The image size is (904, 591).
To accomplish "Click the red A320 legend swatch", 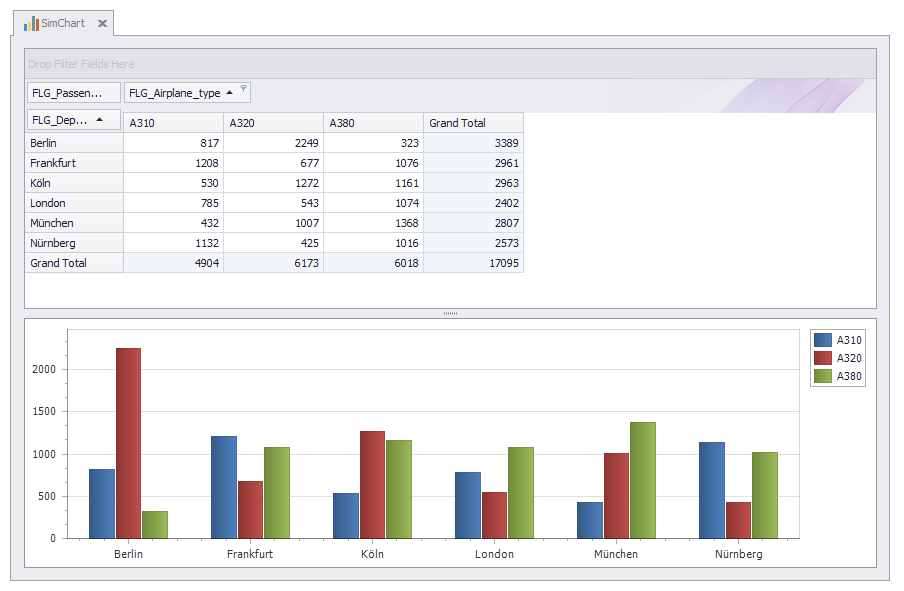I will click(x=823, y=358).
